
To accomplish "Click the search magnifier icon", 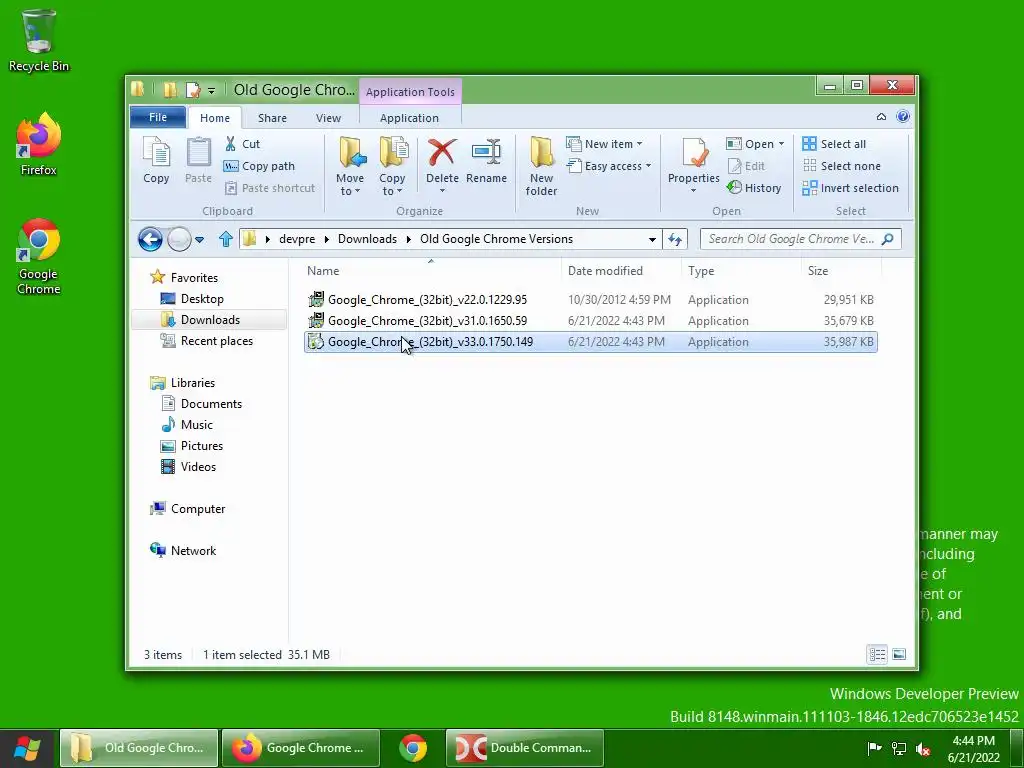I will 887,239.
